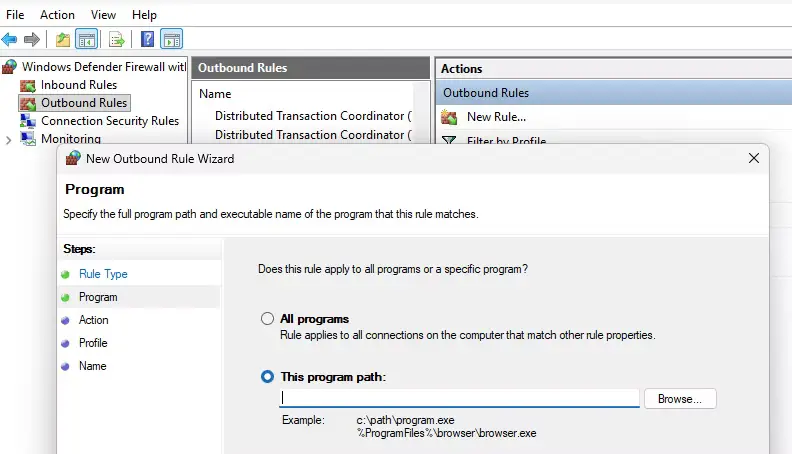
Task: Click the Back arrow toolbar icon
Action: pyautogui.click(x=10, y=40)
